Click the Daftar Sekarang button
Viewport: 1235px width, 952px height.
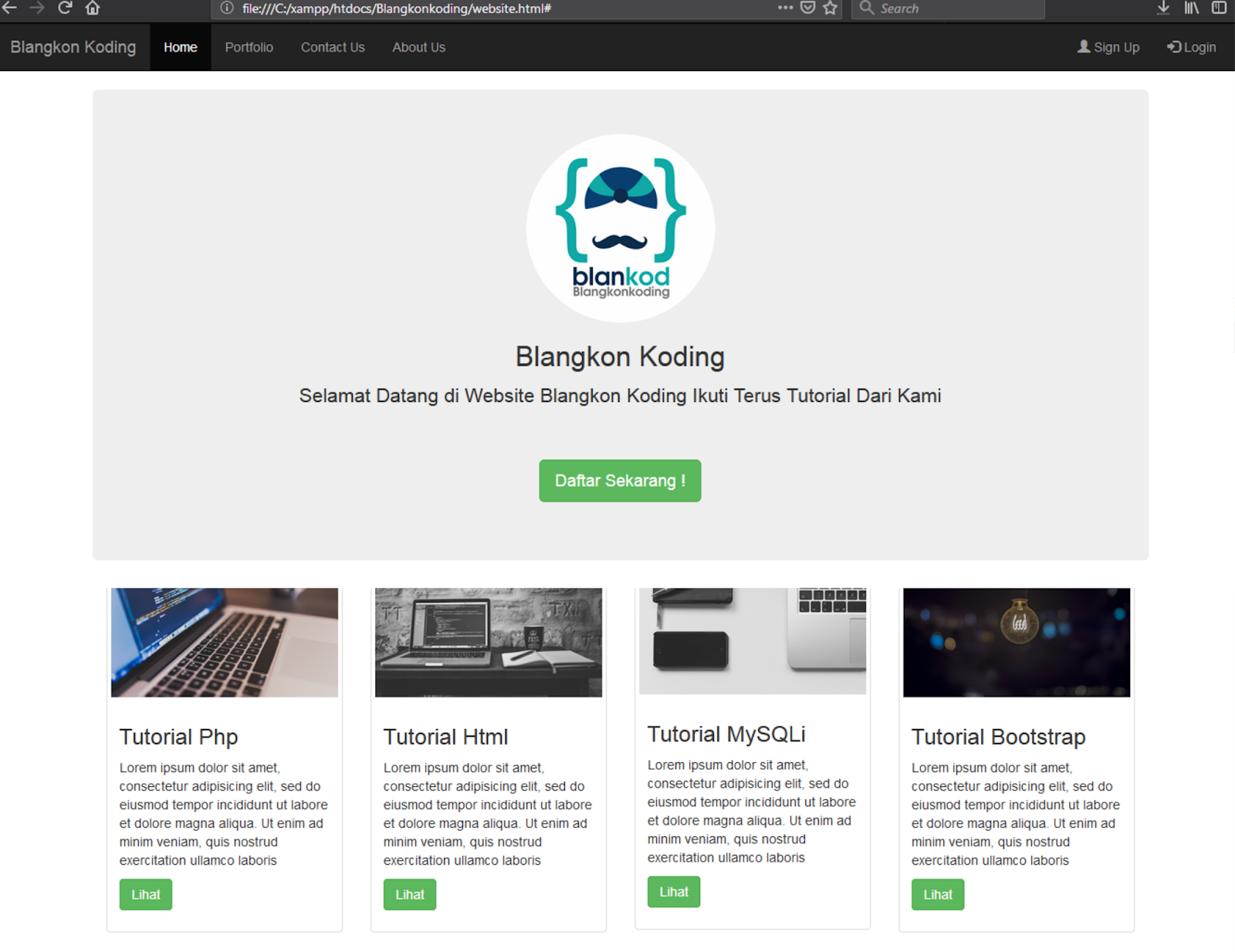[619, 480]
